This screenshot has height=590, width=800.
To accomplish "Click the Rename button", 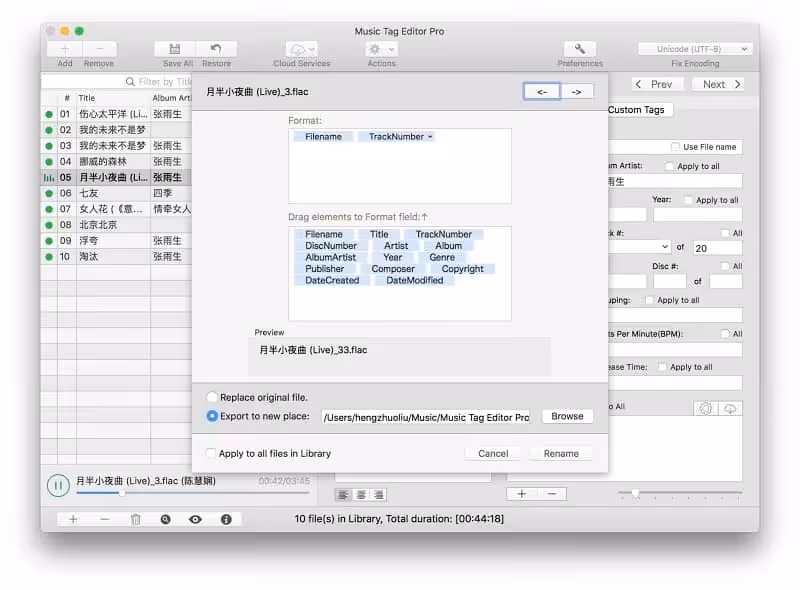I will (561, 453).
